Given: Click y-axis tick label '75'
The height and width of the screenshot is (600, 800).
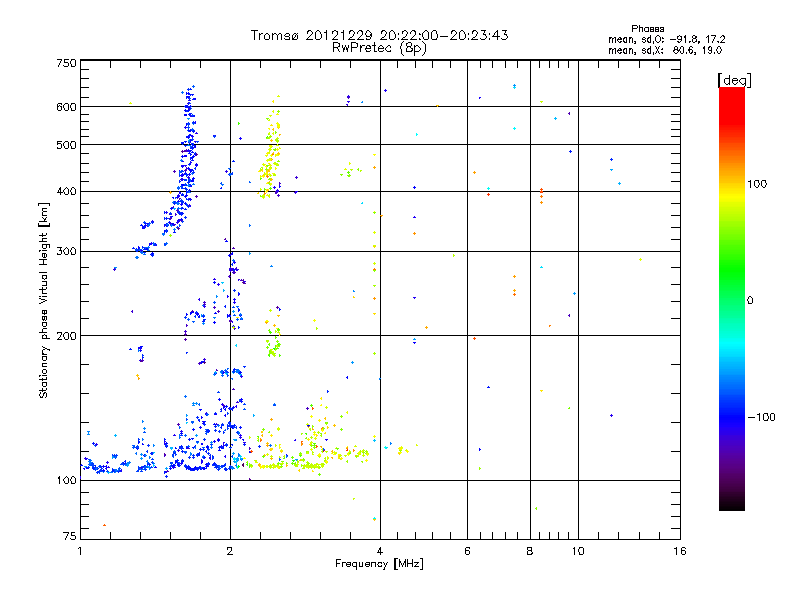Looking at the screenshot, I should [x=70, y=536].
